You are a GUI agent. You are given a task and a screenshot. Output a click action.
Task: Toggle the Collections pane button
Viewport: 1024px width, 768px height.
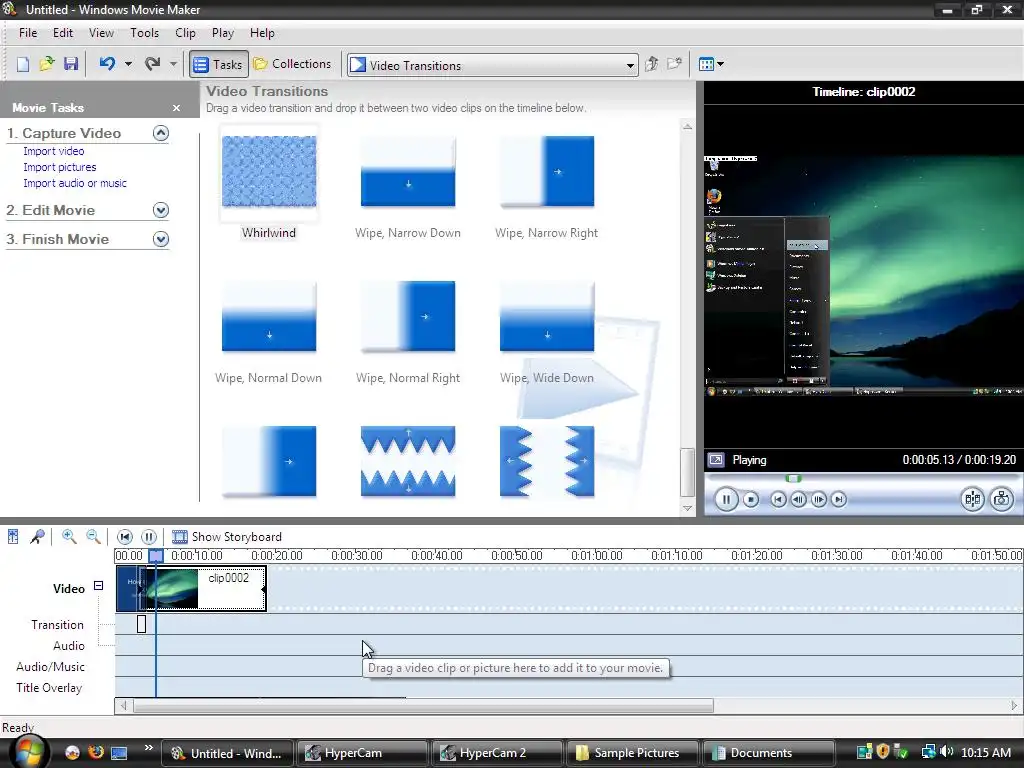[292, 64]
